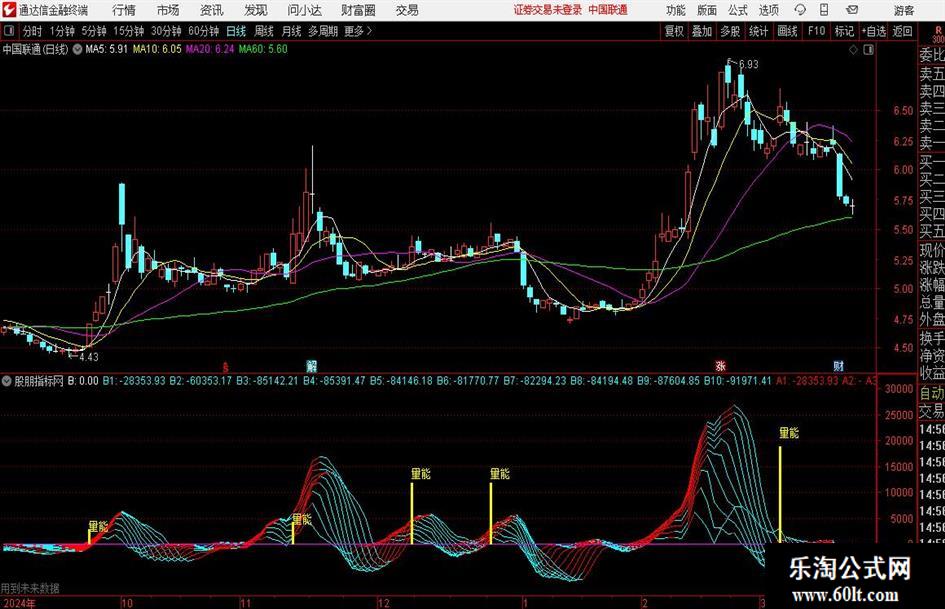The width and height of the screenshot is (945, 609).
Task: Switch to 1分钟 period tab
Action: point(62,31)
